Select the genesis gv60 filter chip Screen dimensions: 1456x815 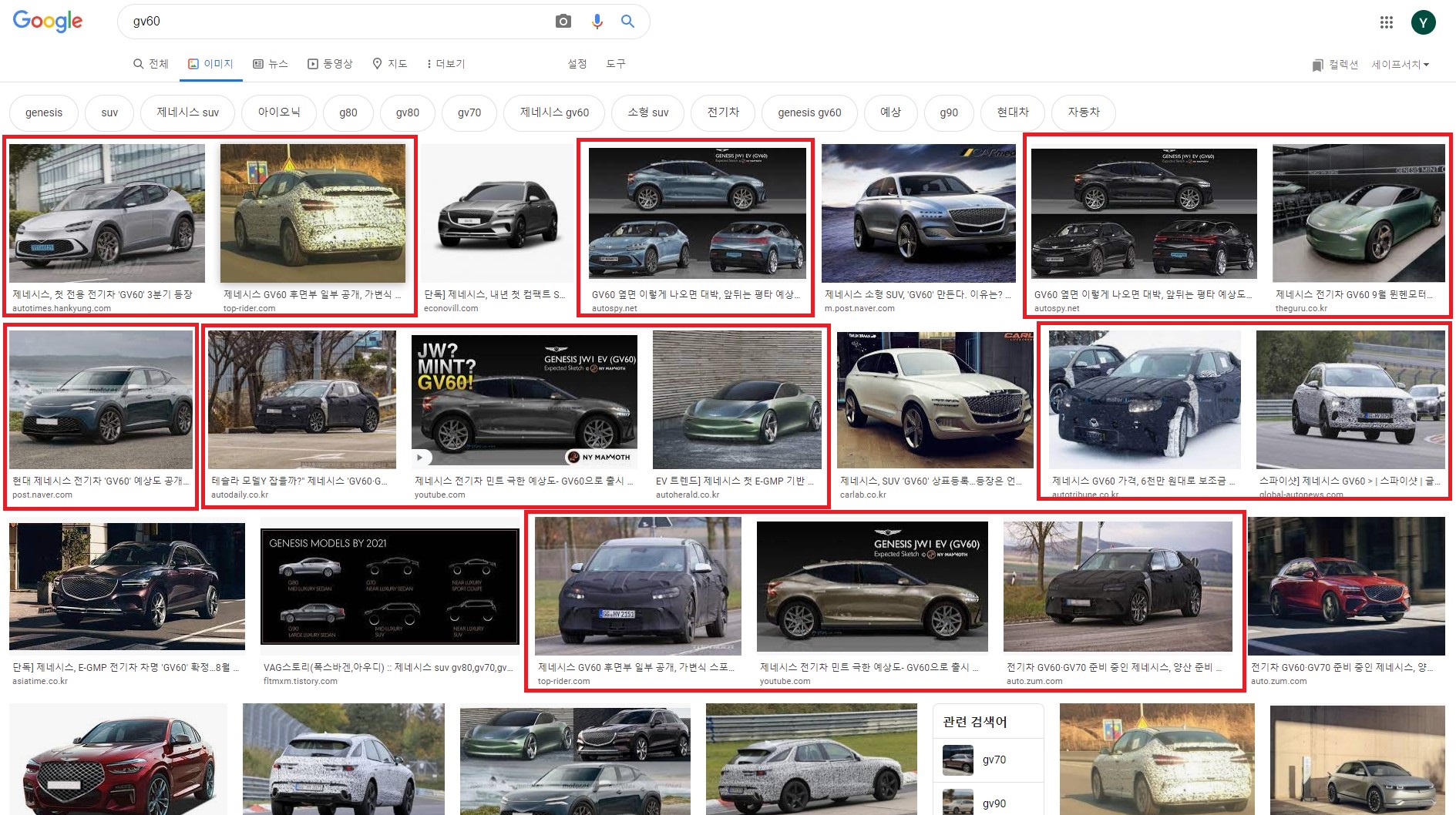pyautogui.click(x=809, y=112)
